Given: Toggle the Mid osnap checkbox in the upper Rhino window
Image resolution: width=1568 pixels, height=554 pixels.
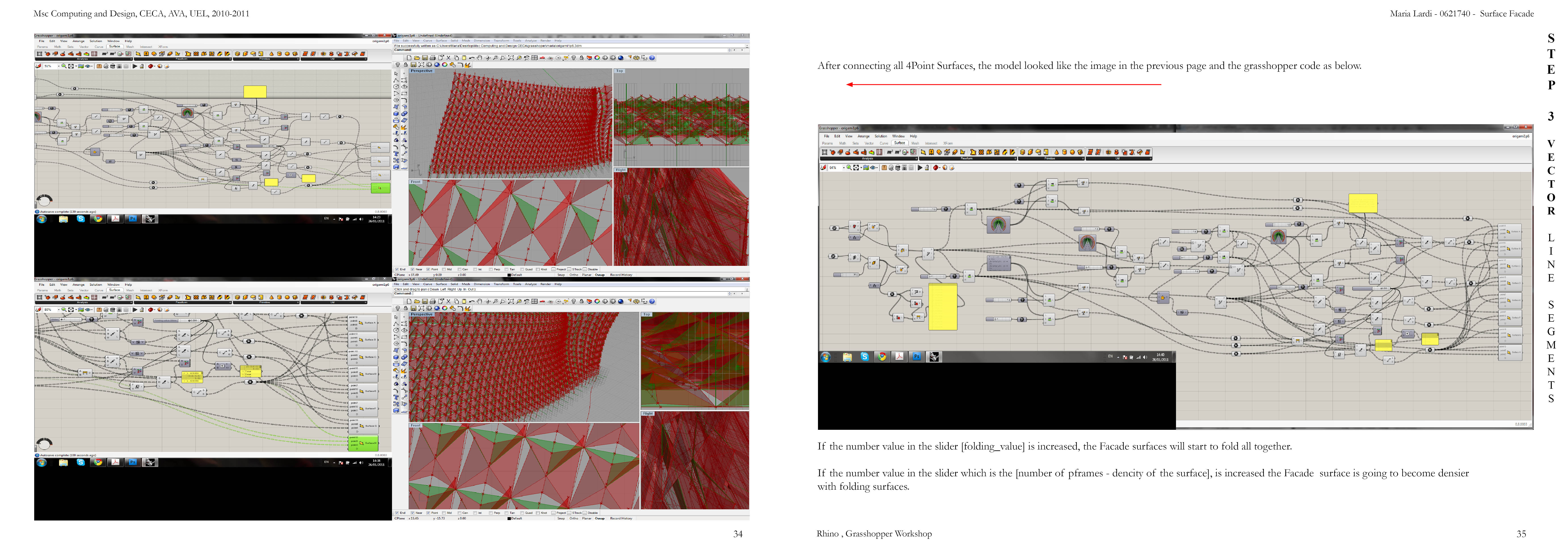Looking at the screenshot, I should point(444,269).
